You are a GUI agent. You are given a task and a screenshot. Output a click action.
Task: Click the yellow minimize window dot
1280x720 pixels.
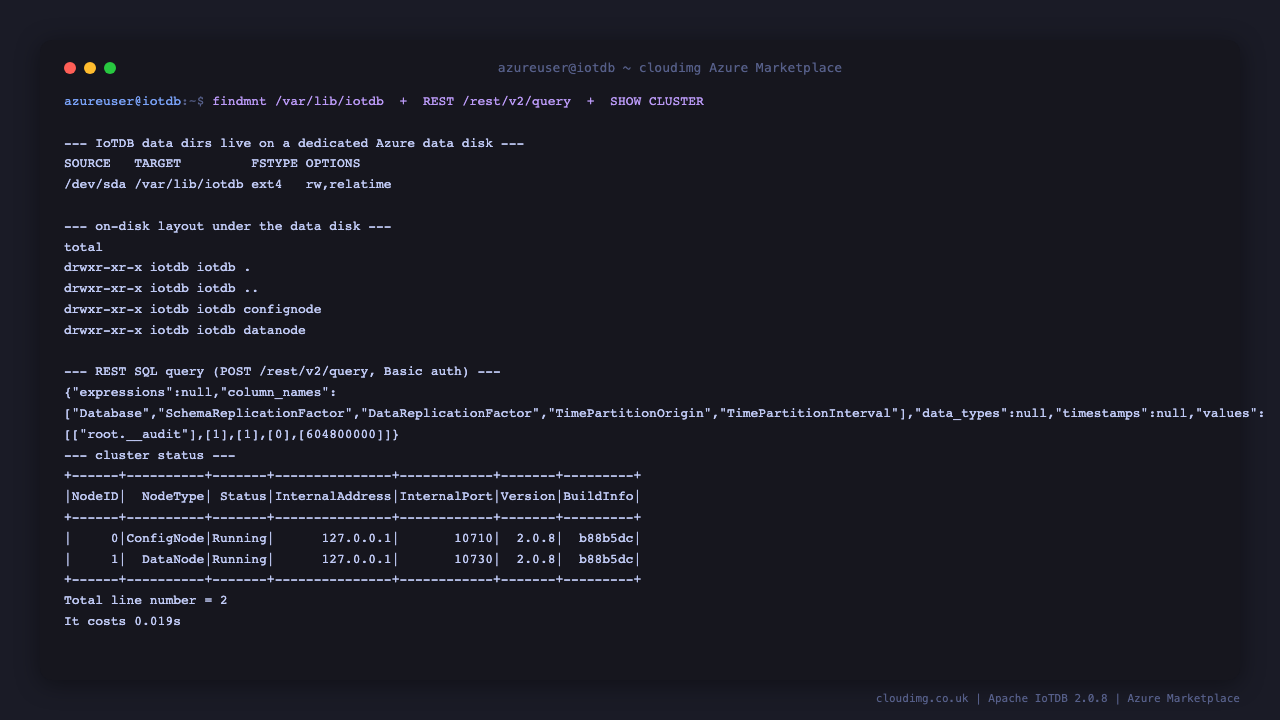tap(90, 68)
